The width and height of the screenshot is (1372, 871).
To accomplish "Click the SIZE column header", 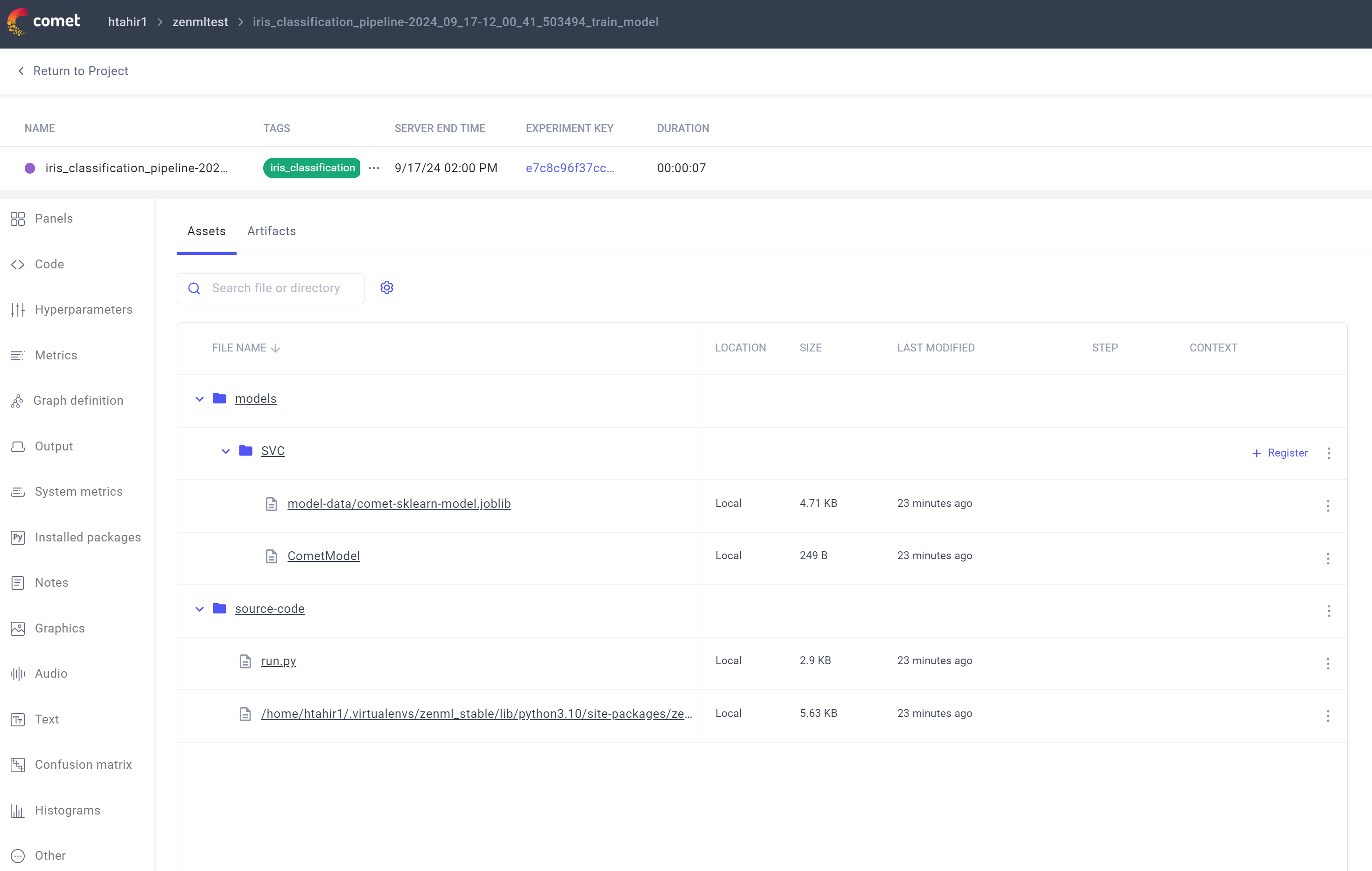I will click(x=810, y=348).
